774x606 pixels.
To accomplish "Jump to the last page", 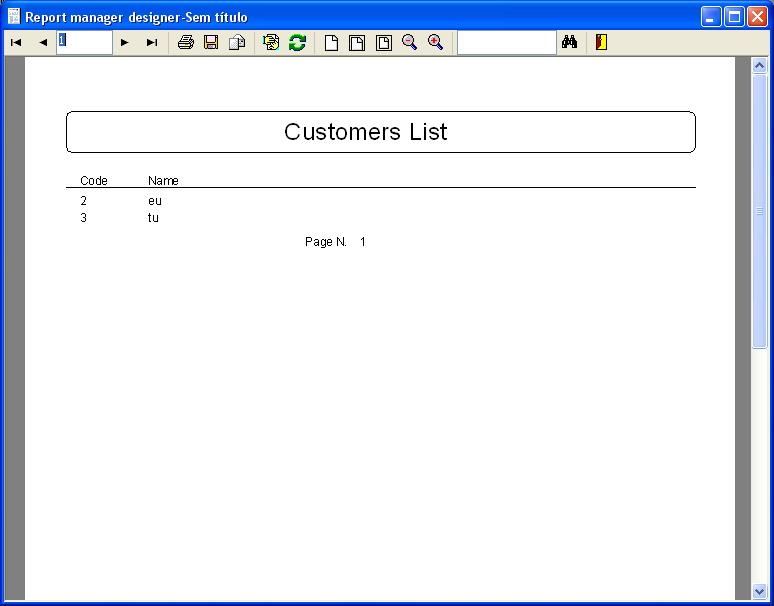I will click(x=152, y=42).
